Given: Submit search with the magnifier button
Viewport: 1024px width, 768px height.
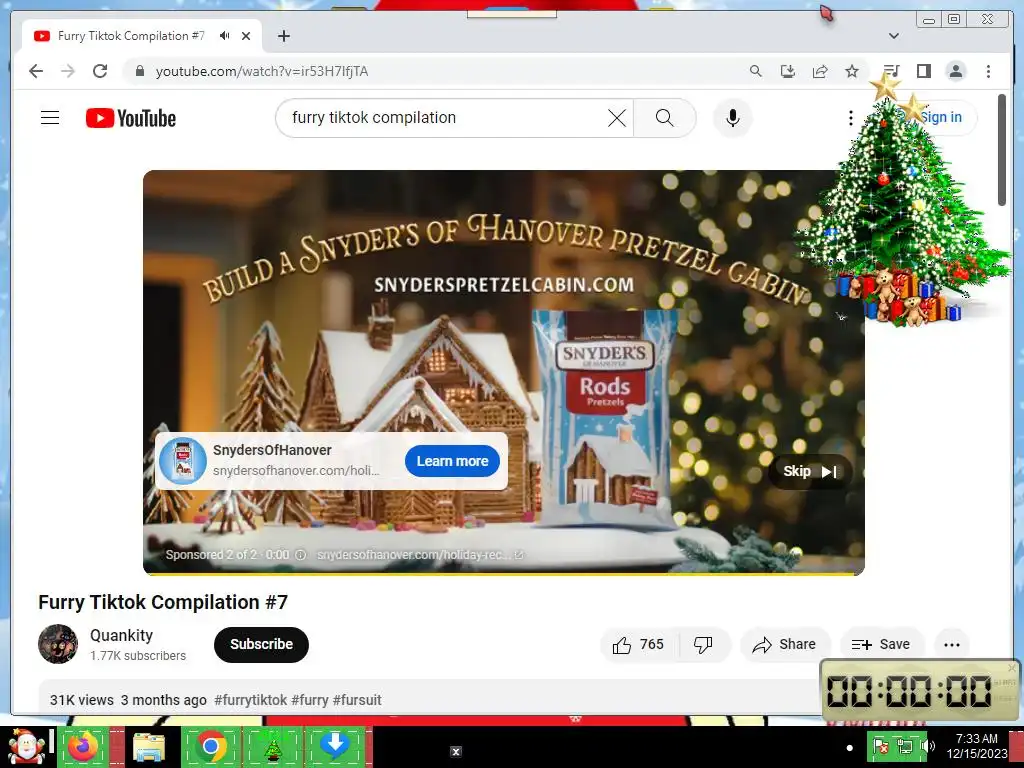Looking at the screenshot, I should coord(664,118).
